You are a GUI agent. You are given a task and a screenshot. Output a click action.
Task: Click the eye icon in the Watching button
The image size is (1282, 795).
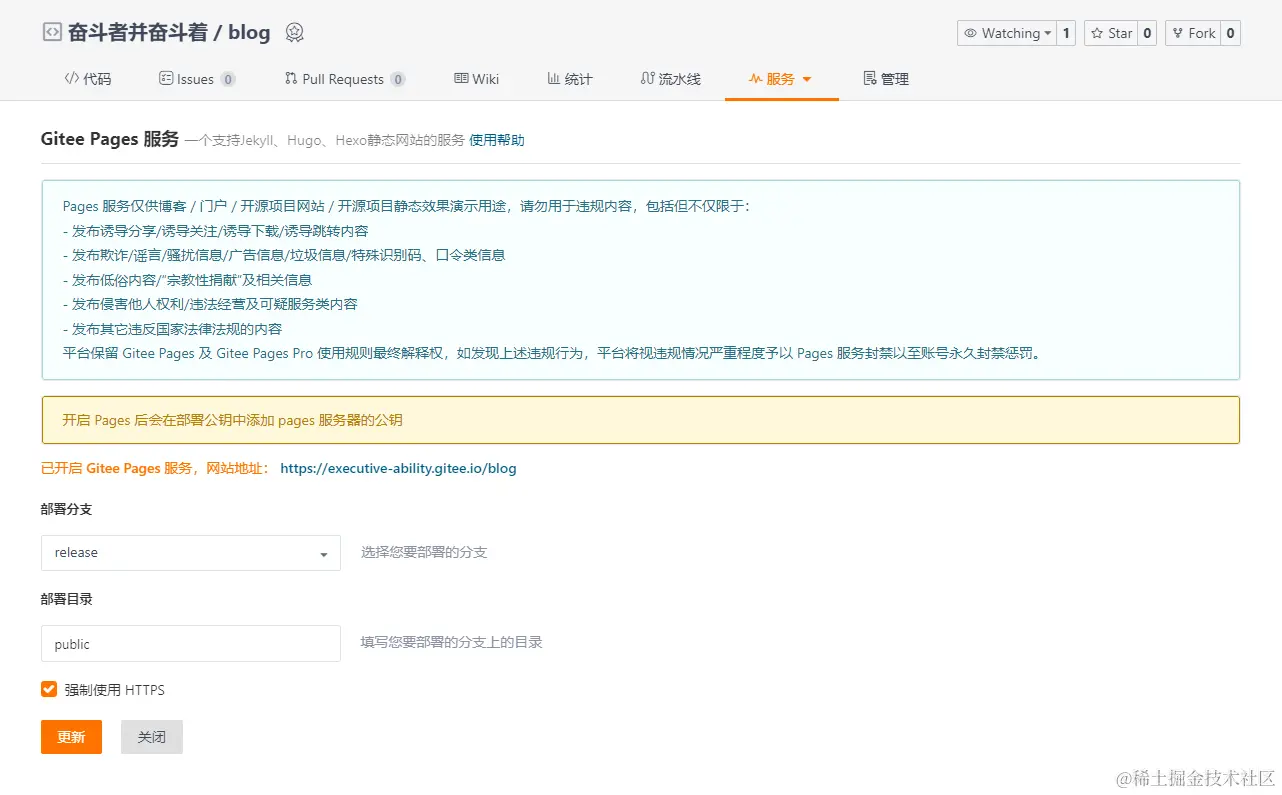click(x=970, y=33)
